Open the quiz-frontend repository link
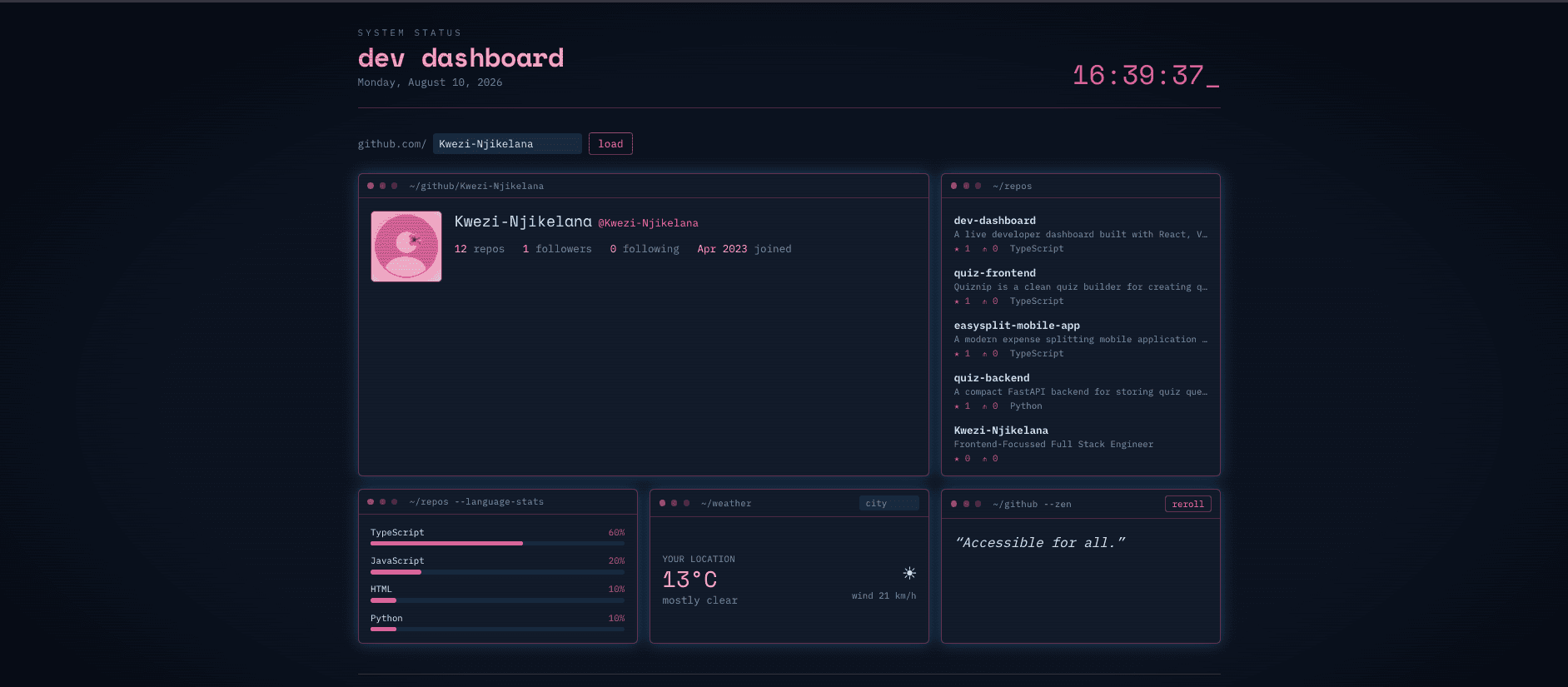The height and width of the screenshot is (687, 1568). [x=995, y=273]
